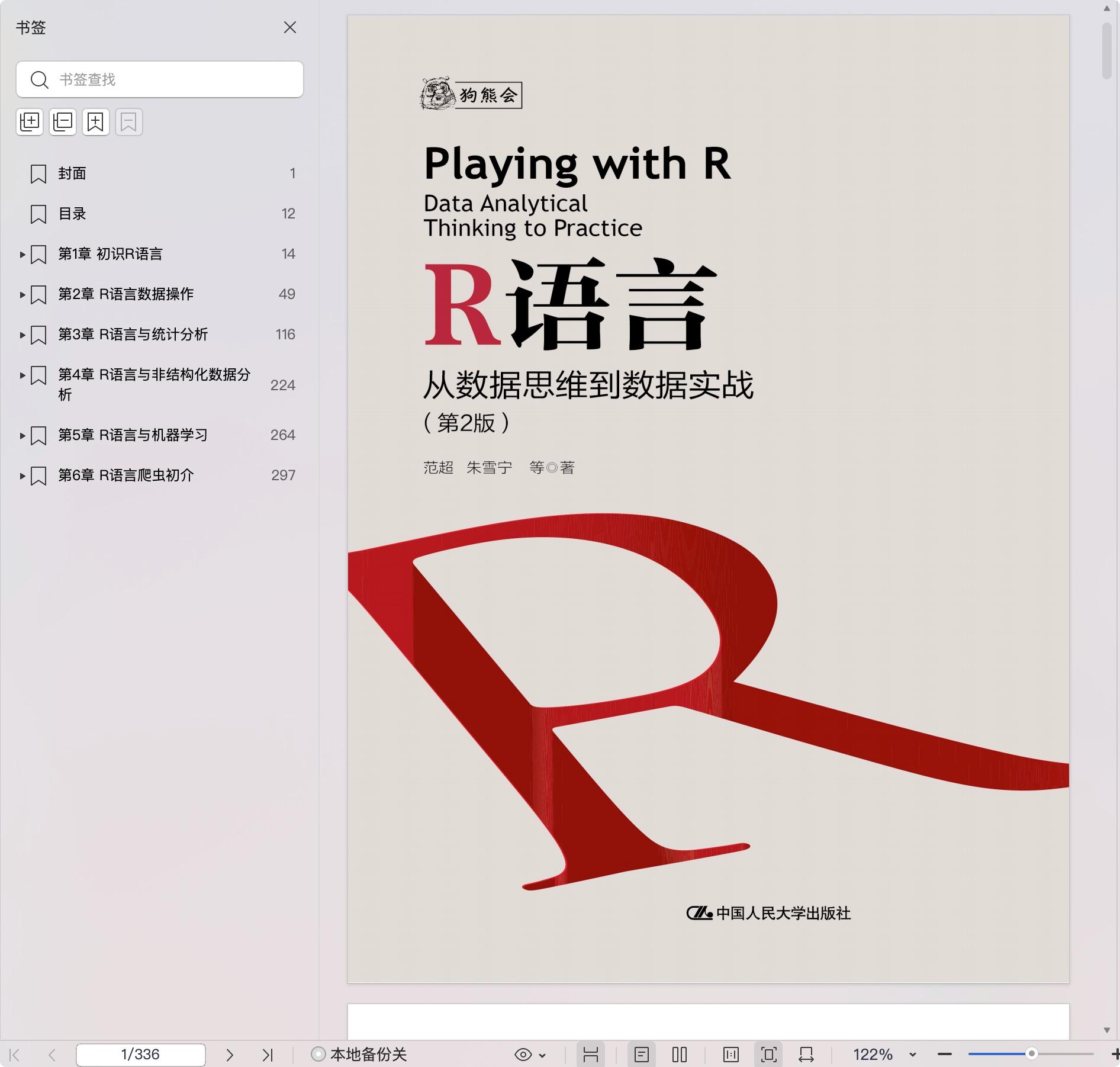
Task: Switch to two-page view
Action: coord(680,1055)
